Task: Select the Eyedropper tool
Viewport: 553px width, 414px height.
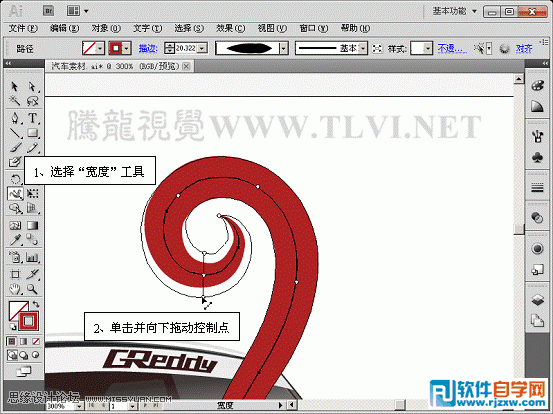Action: click(x=15, y=240)
